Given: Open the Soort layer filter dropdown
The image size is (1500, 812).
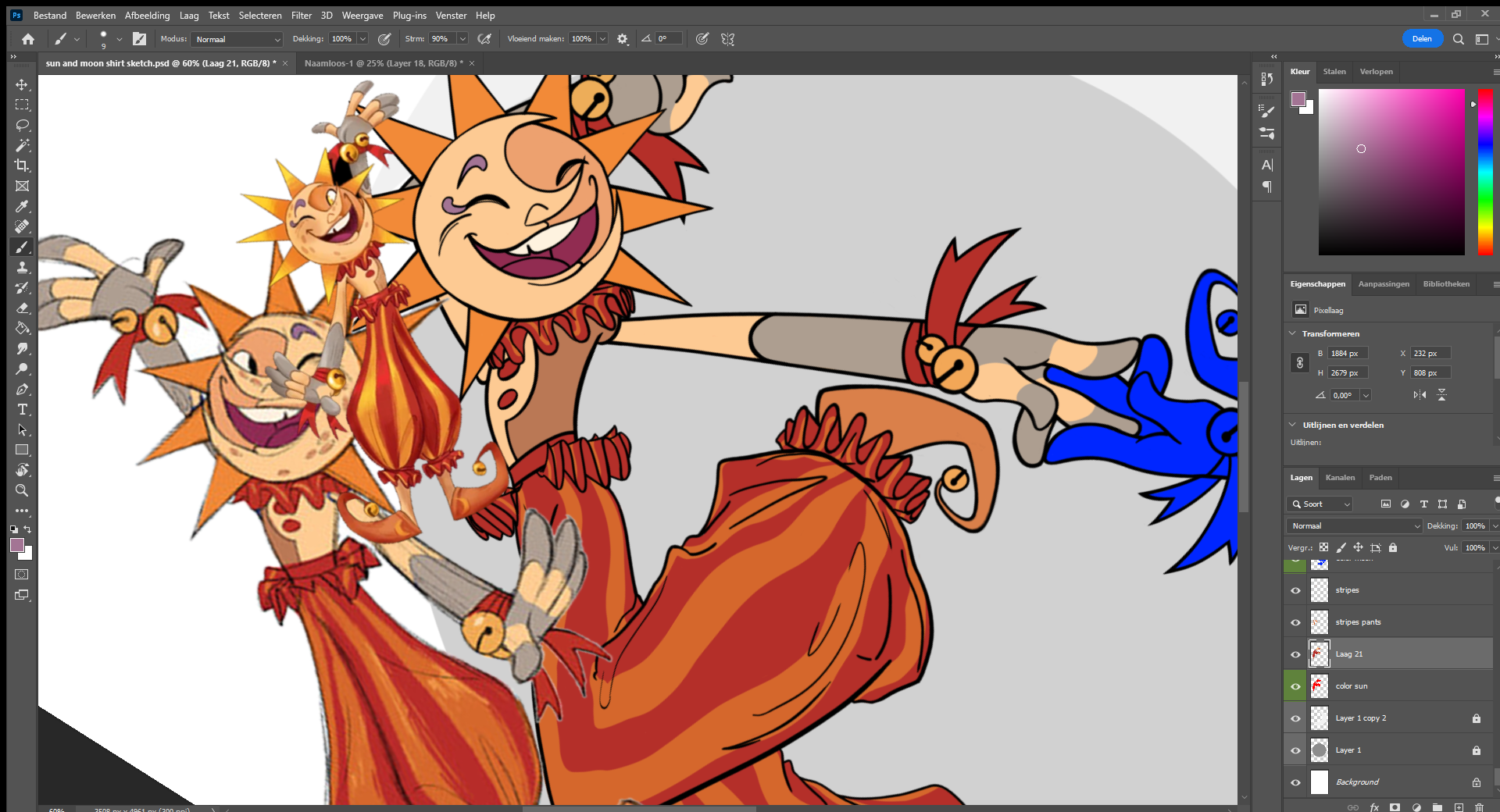Looking at the screenshot, I should 1320,504.
